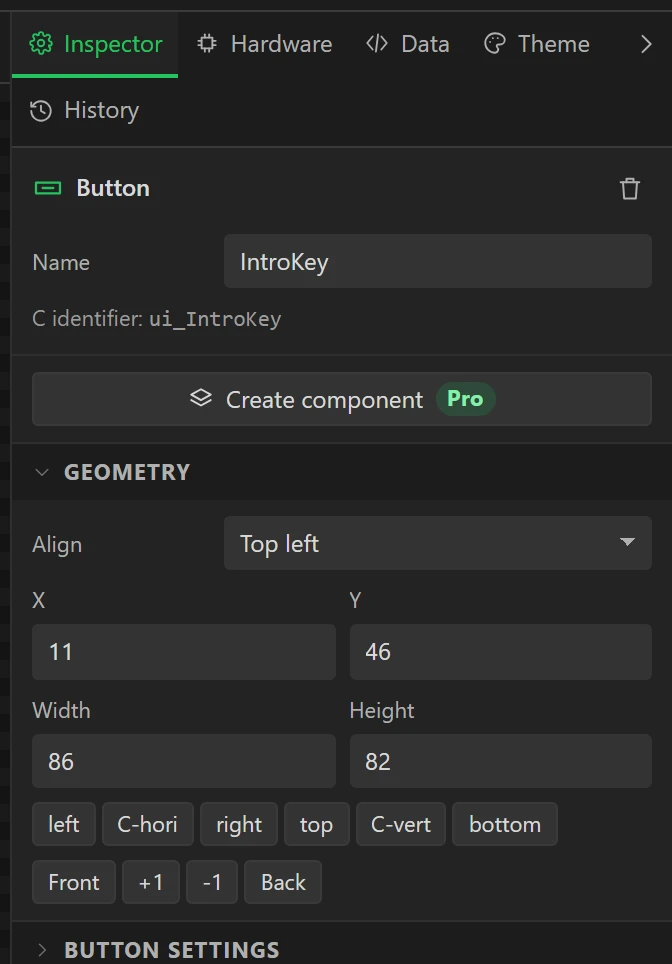This screenshot has height=964, width=672.
Task: Click the C identifier ui_IntroKey text
Action: pyautogui.click(x=157, y=319)
